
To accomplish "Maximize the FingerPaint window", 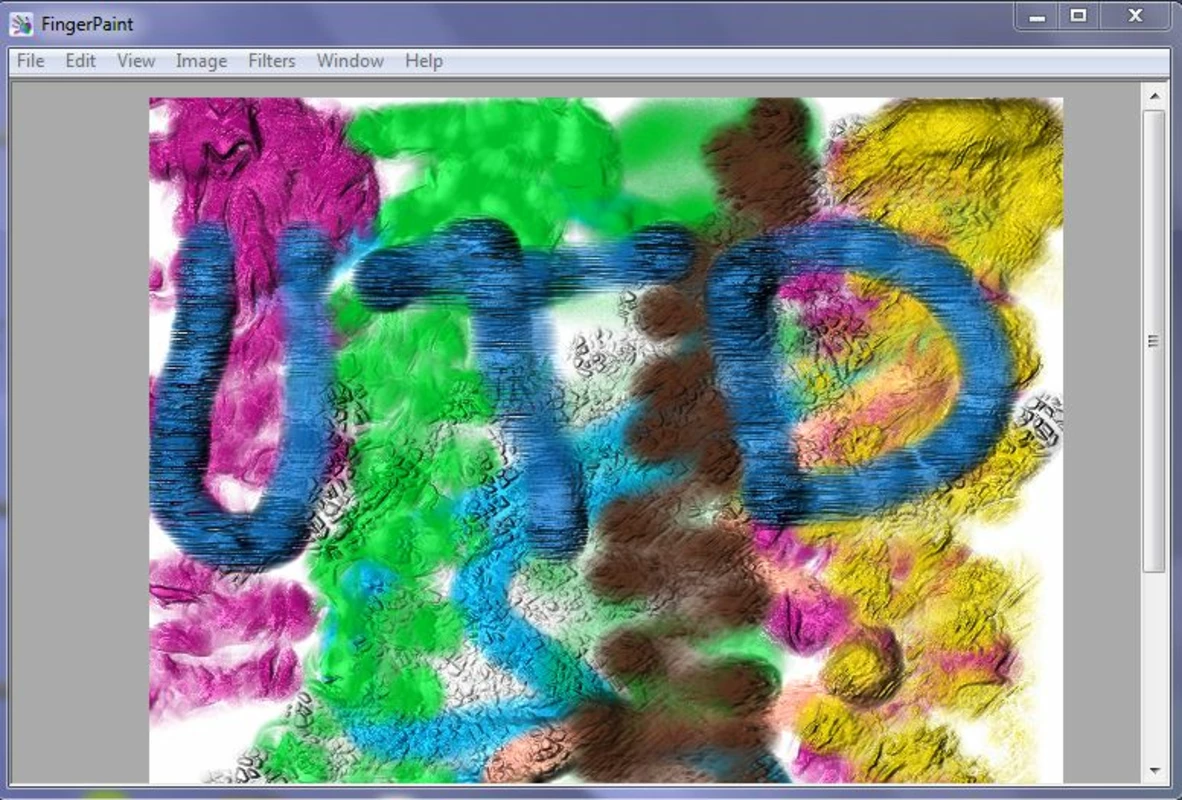I will pos(1078,17).
